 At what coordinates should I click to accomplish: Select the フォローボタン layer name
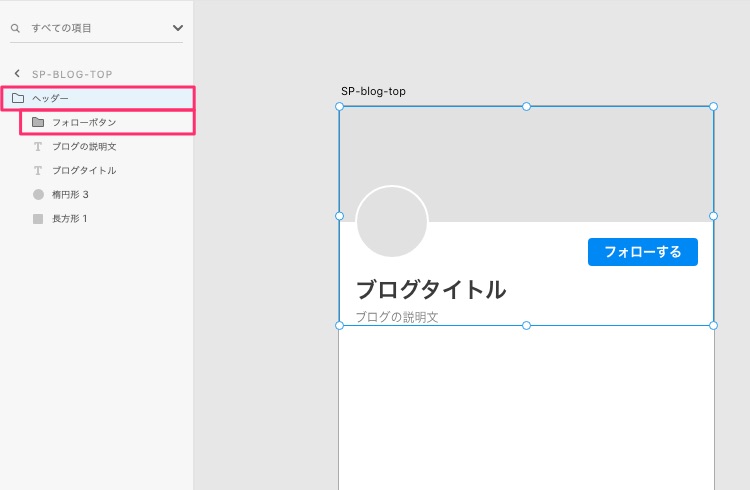tap(84, 122)
